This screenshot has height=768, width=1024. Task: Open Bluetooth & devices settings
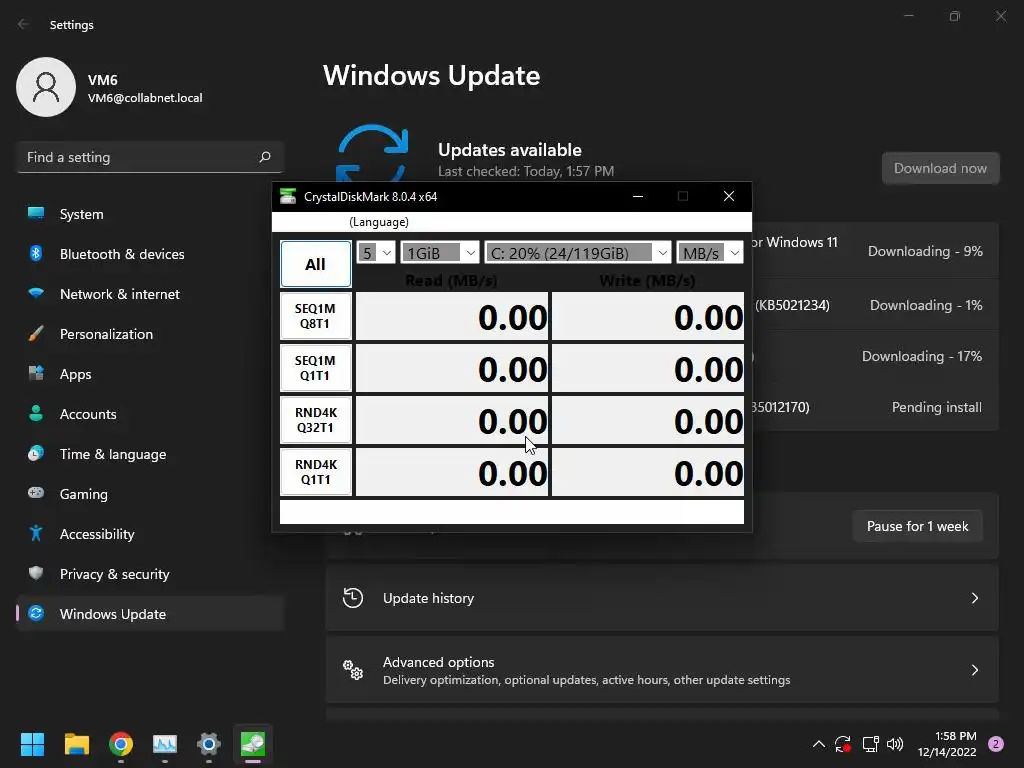pos(150,253)
